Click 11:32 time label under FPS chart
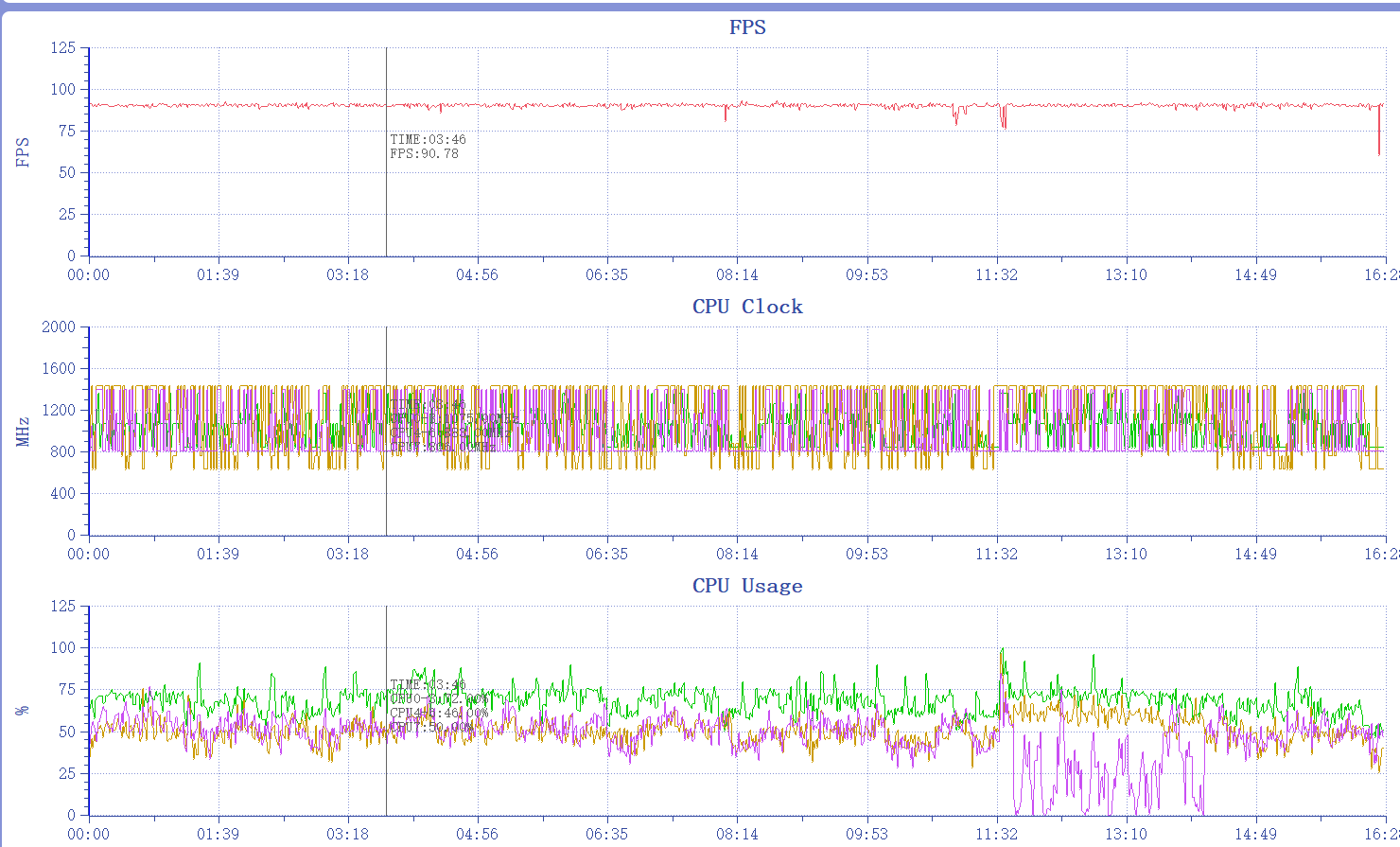 [996, 274]
